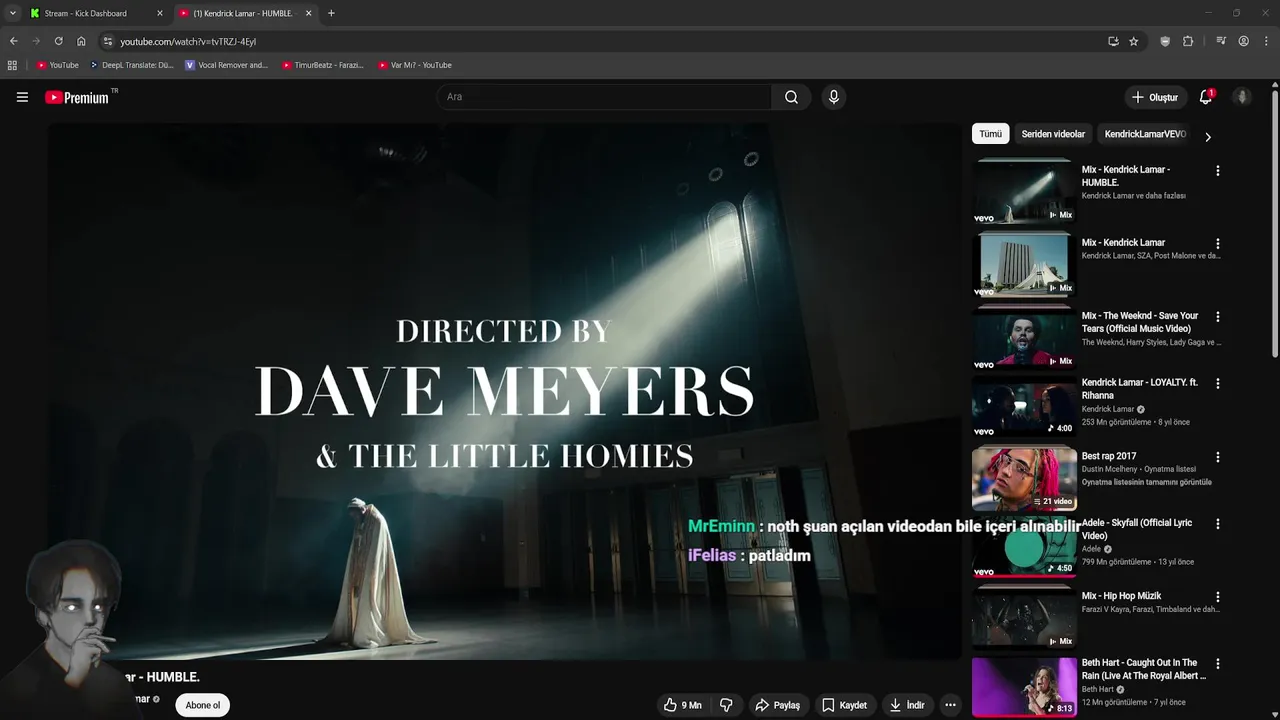
Task: Dislike the video with thumbs down
Action: click(x=726, y=705)
